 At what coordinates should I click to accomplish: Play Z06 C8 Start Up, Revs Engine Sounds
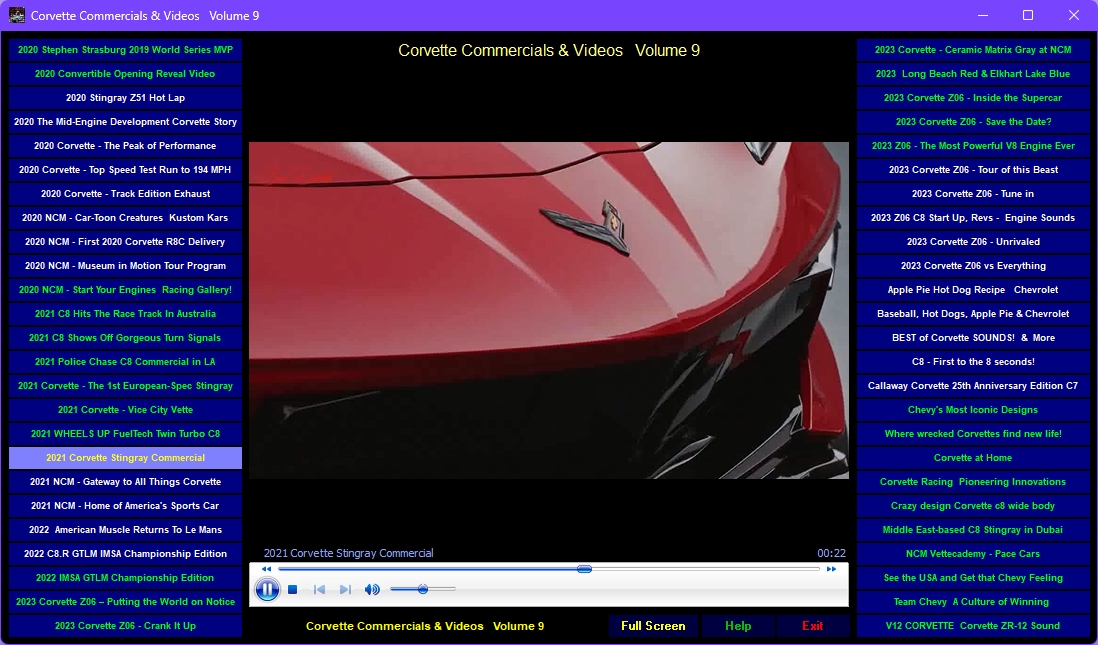coord(973,218)
